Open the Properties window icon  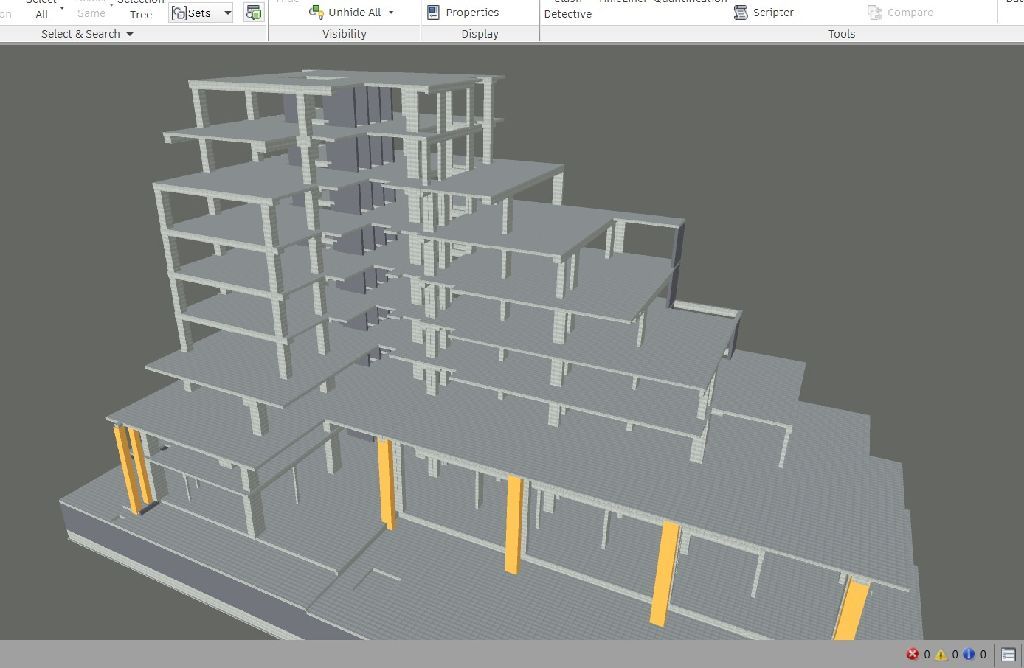pyautogui.click(x=433, y=12)
